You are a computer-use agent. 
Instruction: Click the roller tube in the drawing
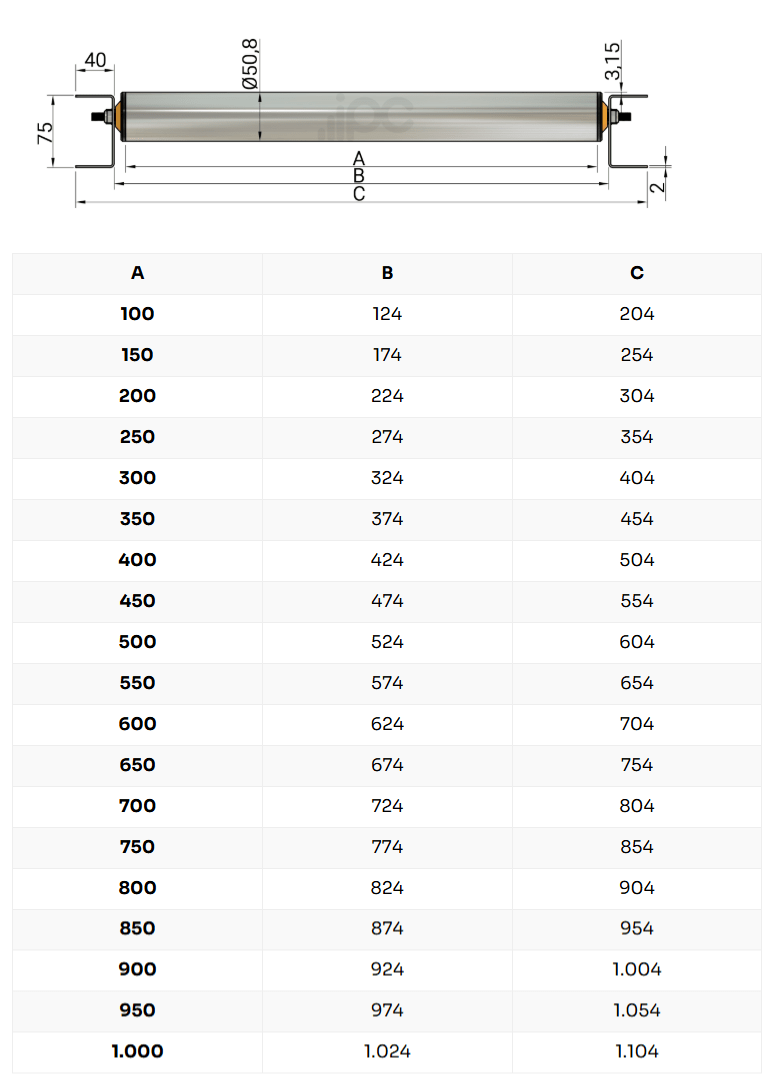(362, 117)
